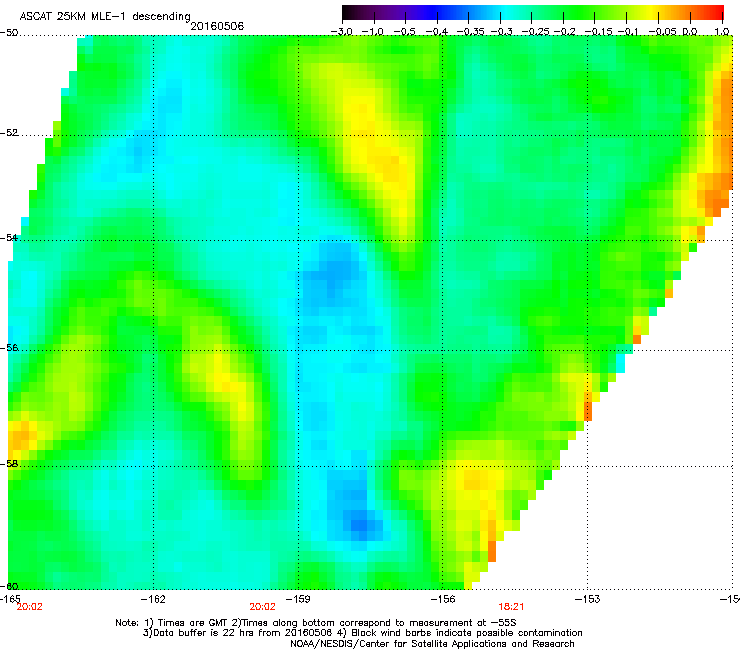Click the latitude label "-56"

9,347
